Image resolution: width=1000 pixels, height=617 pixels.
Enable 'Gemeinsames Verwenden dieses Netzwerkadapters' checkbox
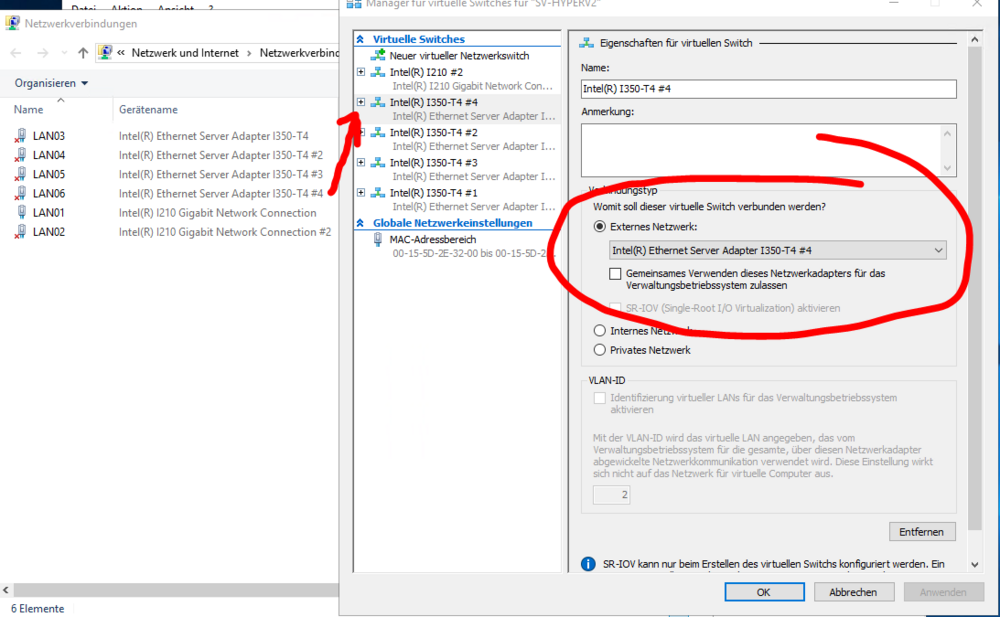(x=616, y=273)
